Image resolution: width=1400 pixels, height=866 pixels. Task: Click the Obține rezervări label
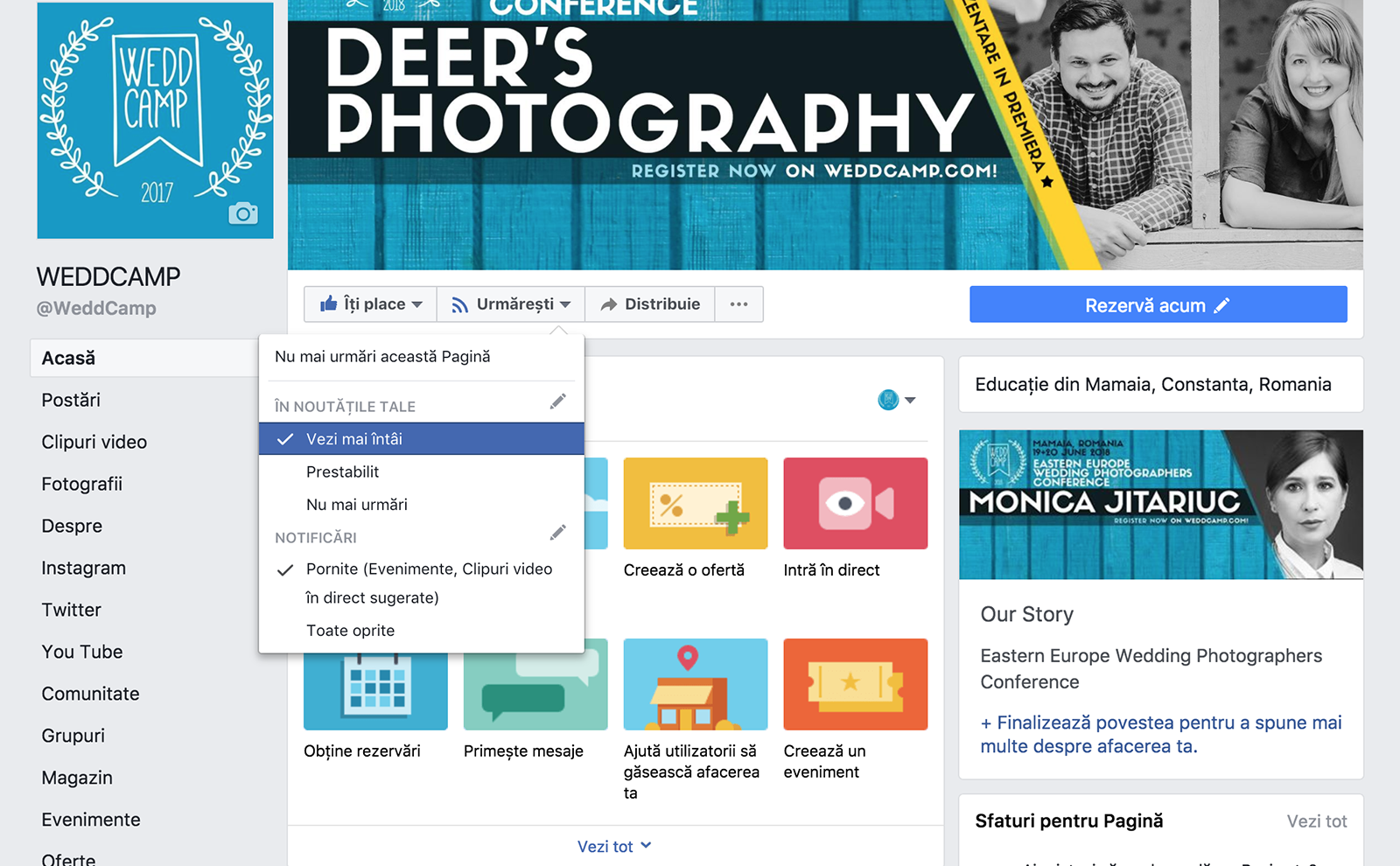click(x=362, y=751)
